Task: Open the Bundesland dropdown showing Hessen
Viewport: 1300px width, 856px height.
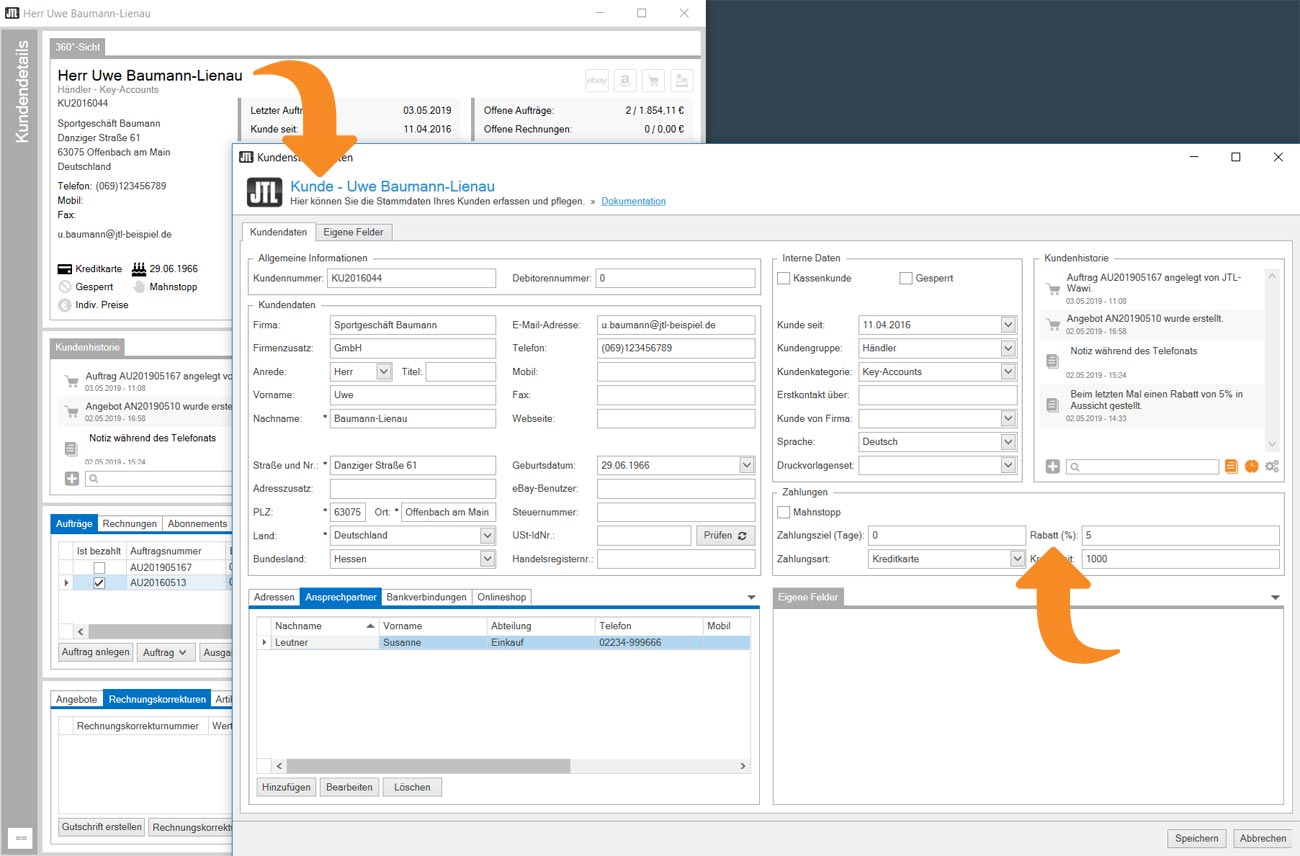Action: (487, 559)
